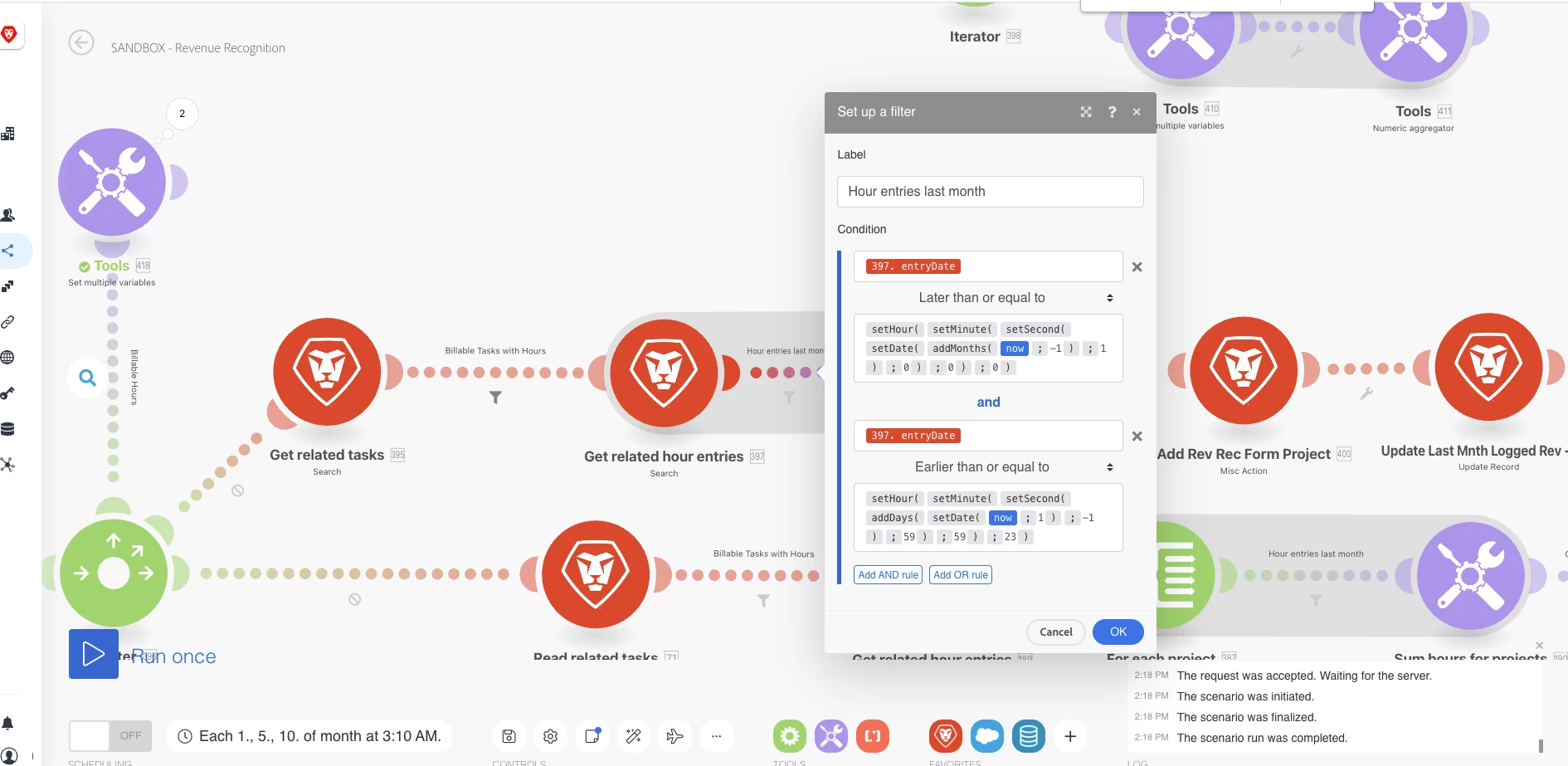This screenshot has width=1568, height=766.
Task: Click the log entry 'The scenario was finalized.'
Action: (1247, 717)
